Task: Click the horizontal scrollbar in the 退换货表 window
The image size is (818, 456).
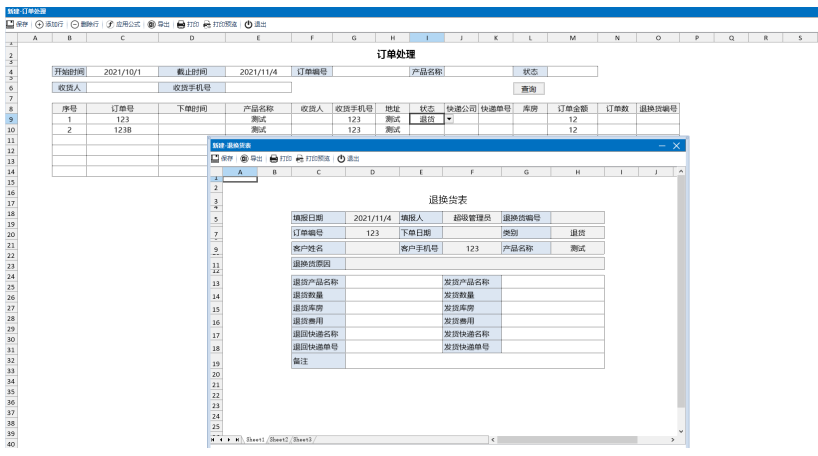Action: coord(580,439)
